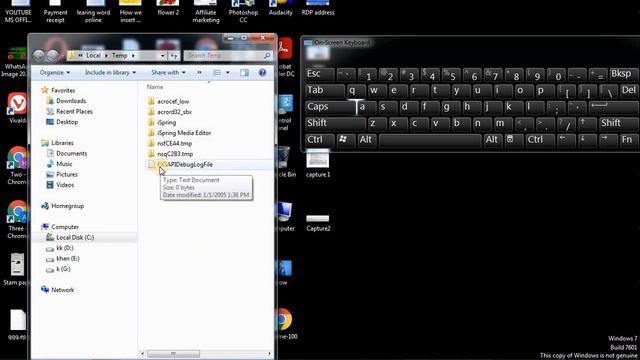This screenshot has width=640, height=360.
Task: Select the Photoshop CC desktop shortcut
Action: tap(243, 11)
